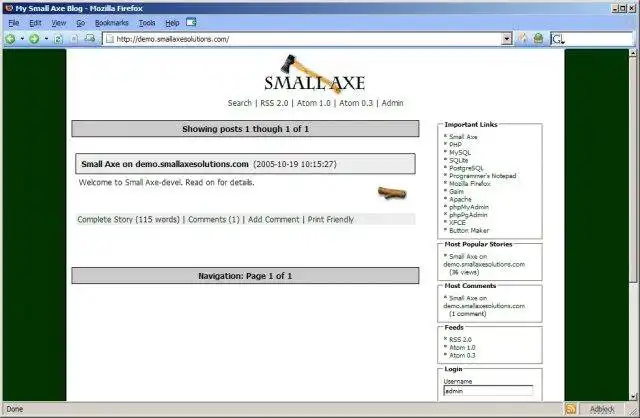The image size is (640, 418).
Task: Open Atom 0.3 in Feeds box
Action: click(462, 355)
